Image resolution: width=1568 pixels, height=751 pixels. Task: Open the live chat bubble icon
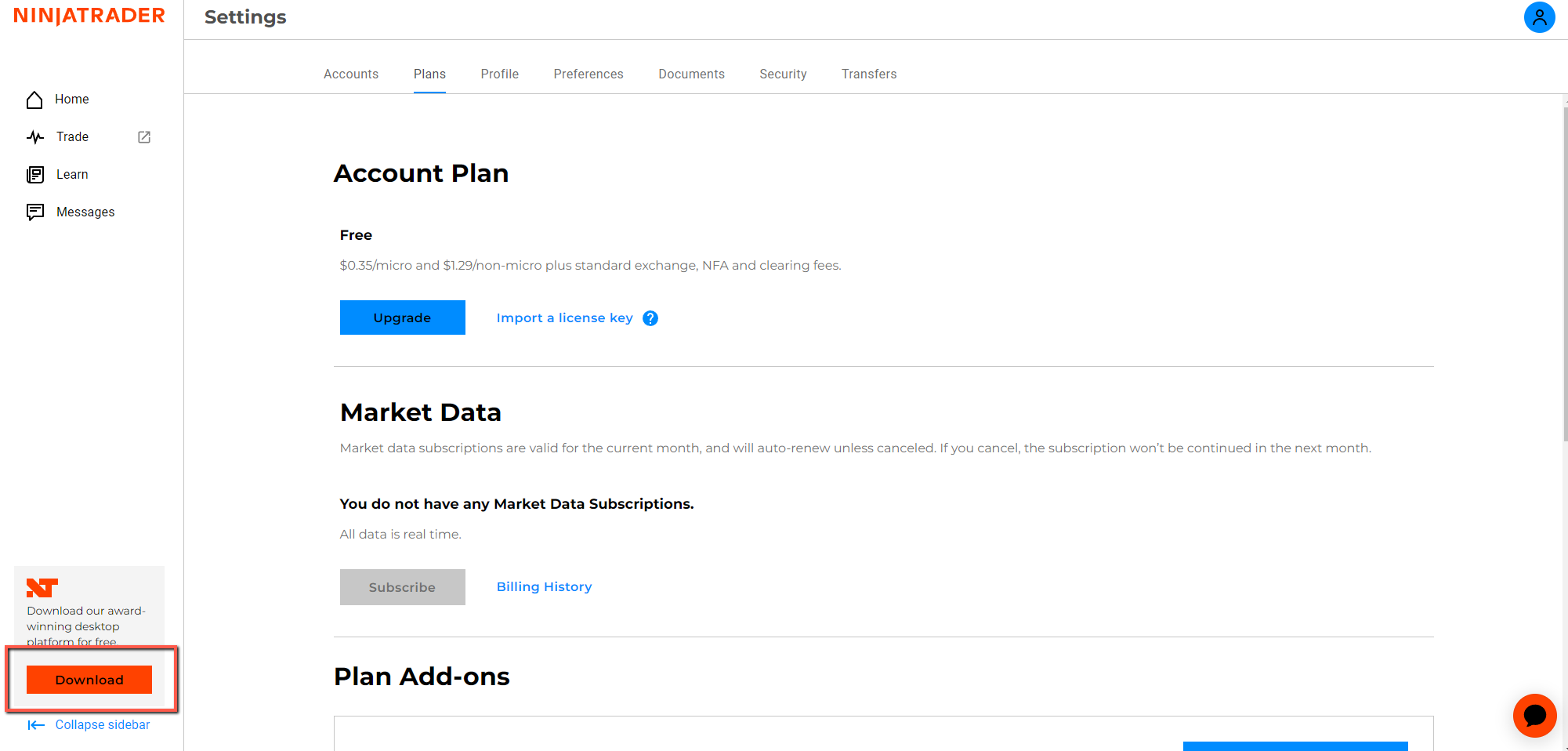click(x=1534, y=715)
